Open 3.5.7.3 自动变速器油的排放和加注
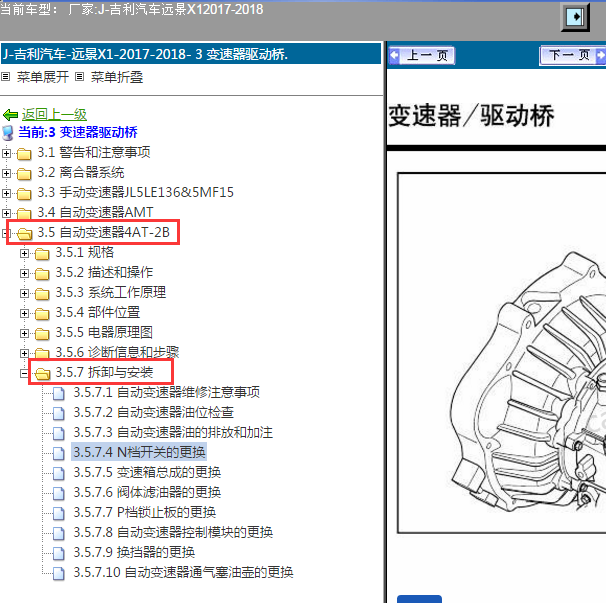The width and height of the screenshot is (606, 603). (x=173, y=433)
